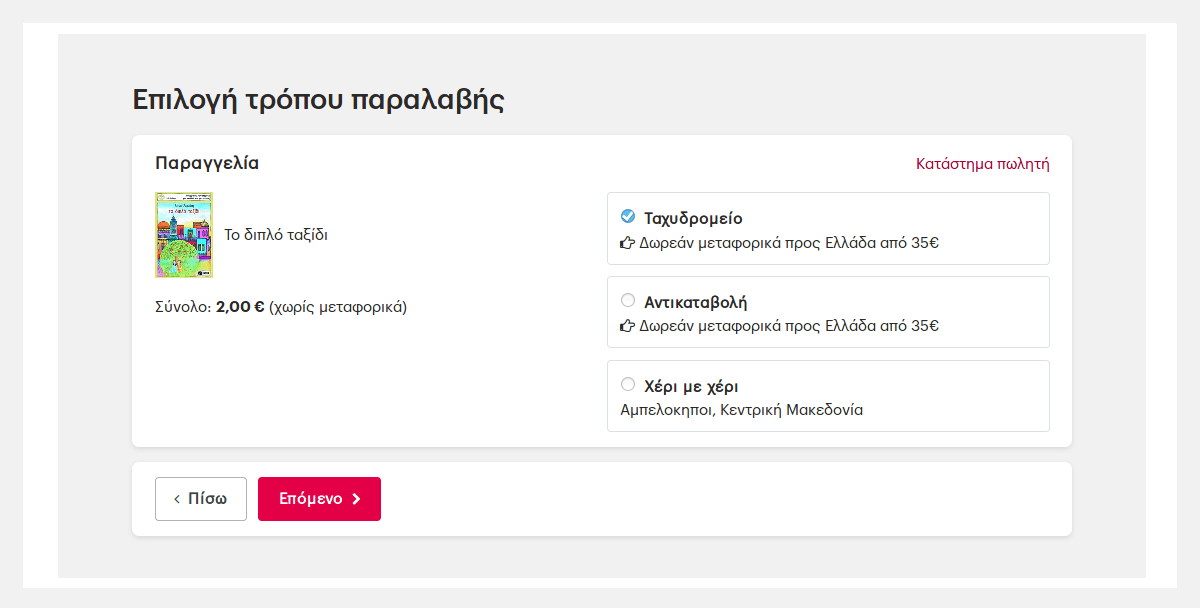Select the Ταχυδρομείο delivery radio button

point(628,216)
